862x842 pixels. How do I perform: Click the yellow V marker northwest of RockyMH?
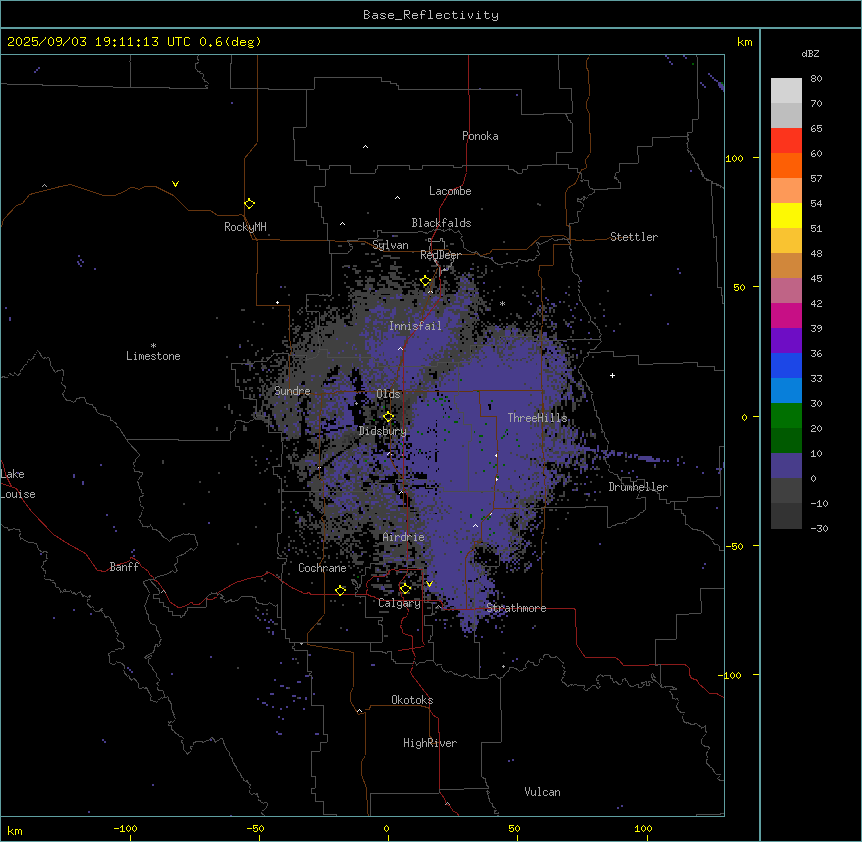175,184
